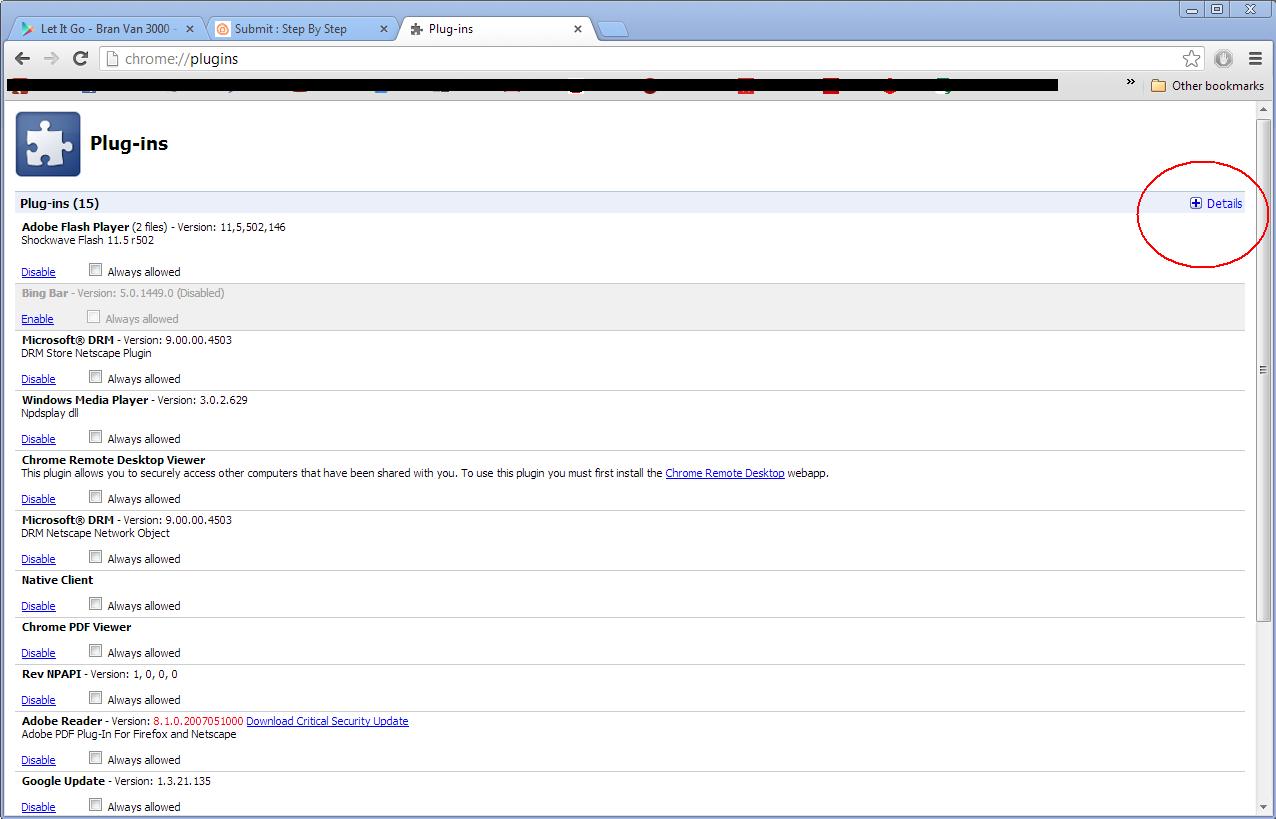Disable the Adobe Reader plug-in
Viewport: 1276px width, 819px height.
38,760
